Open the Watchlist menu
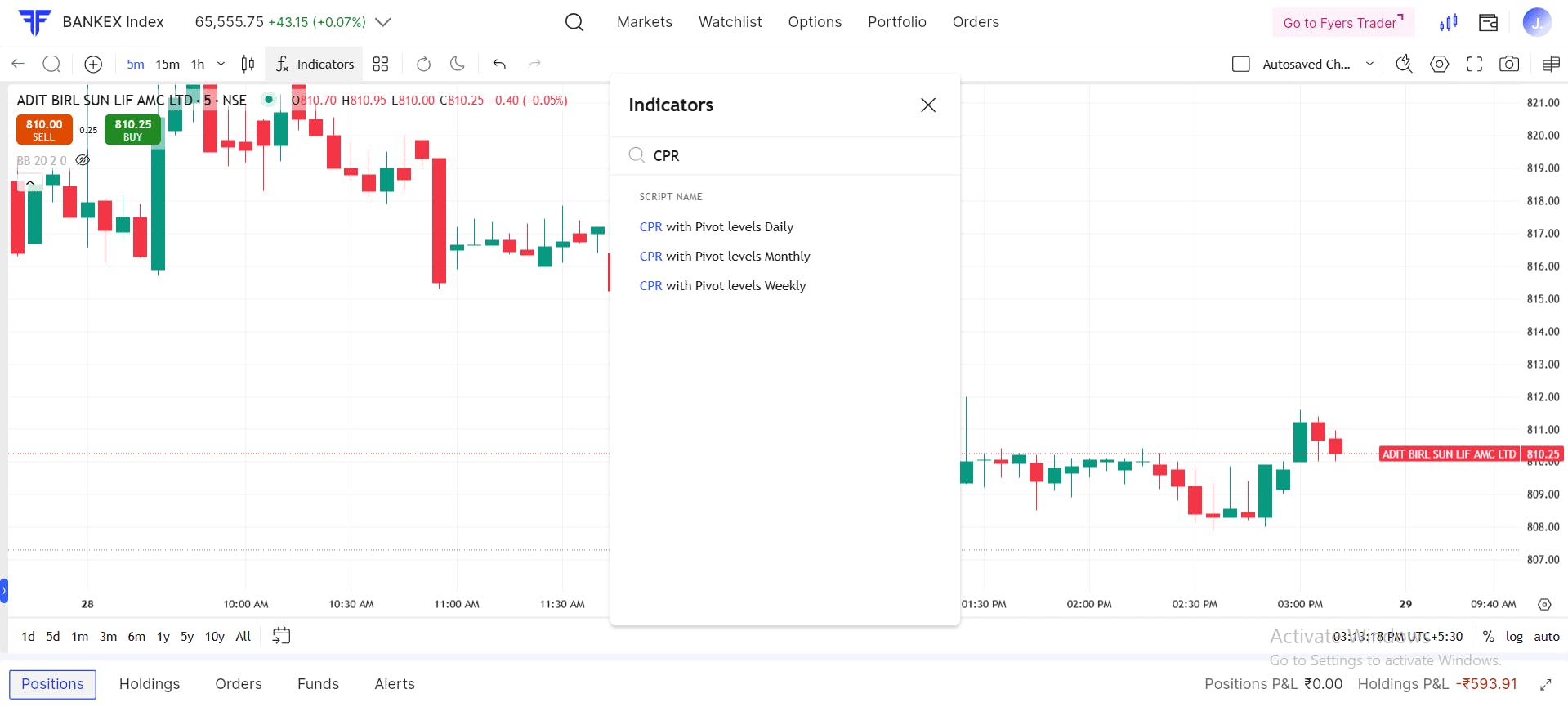The height and width of the screenshot is (707, 1568). coord(730,22)
